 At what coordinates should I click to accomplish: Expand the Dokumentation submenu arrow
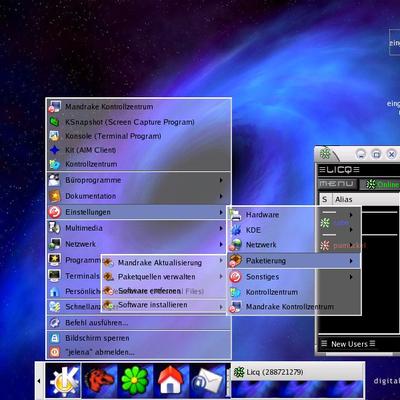click(221, 196)
